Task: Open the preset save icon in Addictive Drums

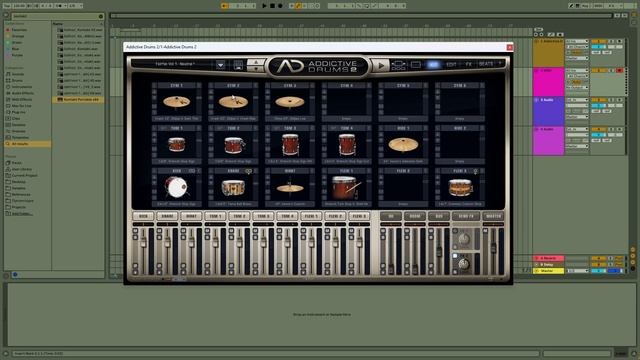Action: (238, 65)
